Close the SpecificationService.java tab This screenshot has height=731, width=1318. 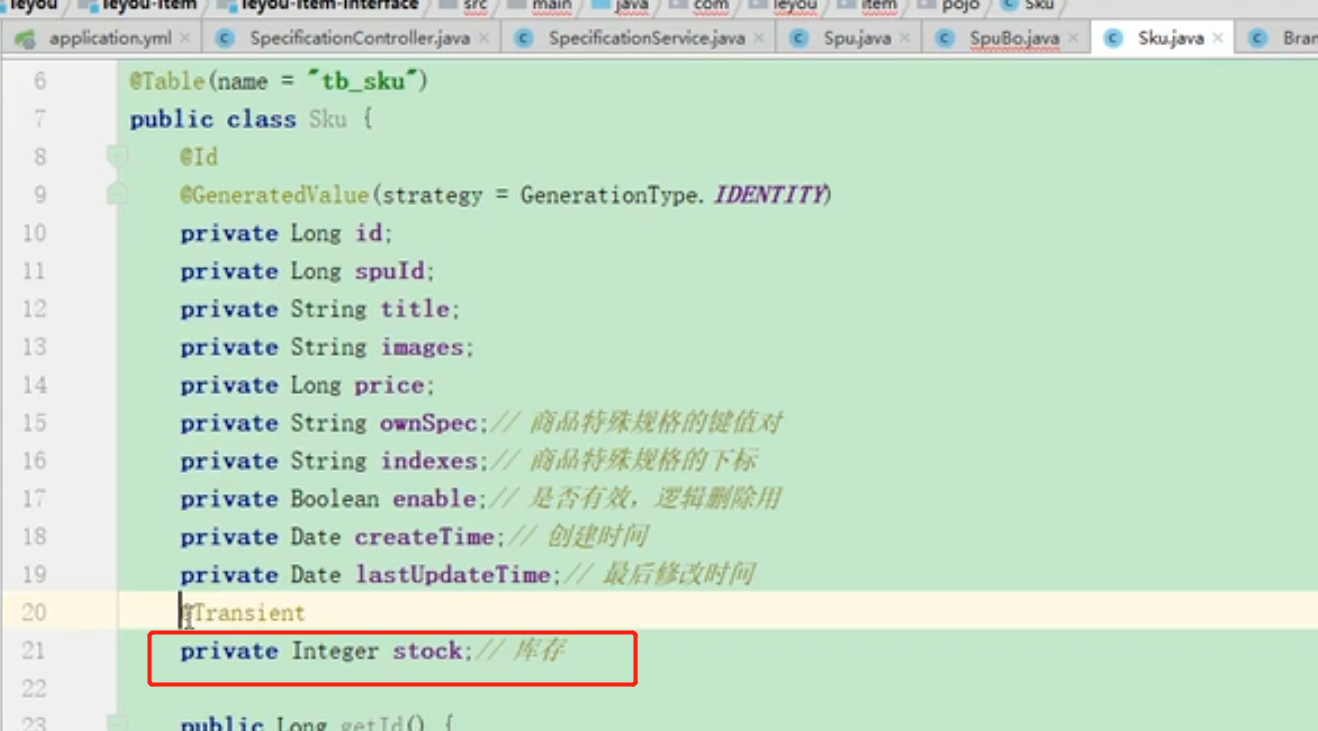759,39
